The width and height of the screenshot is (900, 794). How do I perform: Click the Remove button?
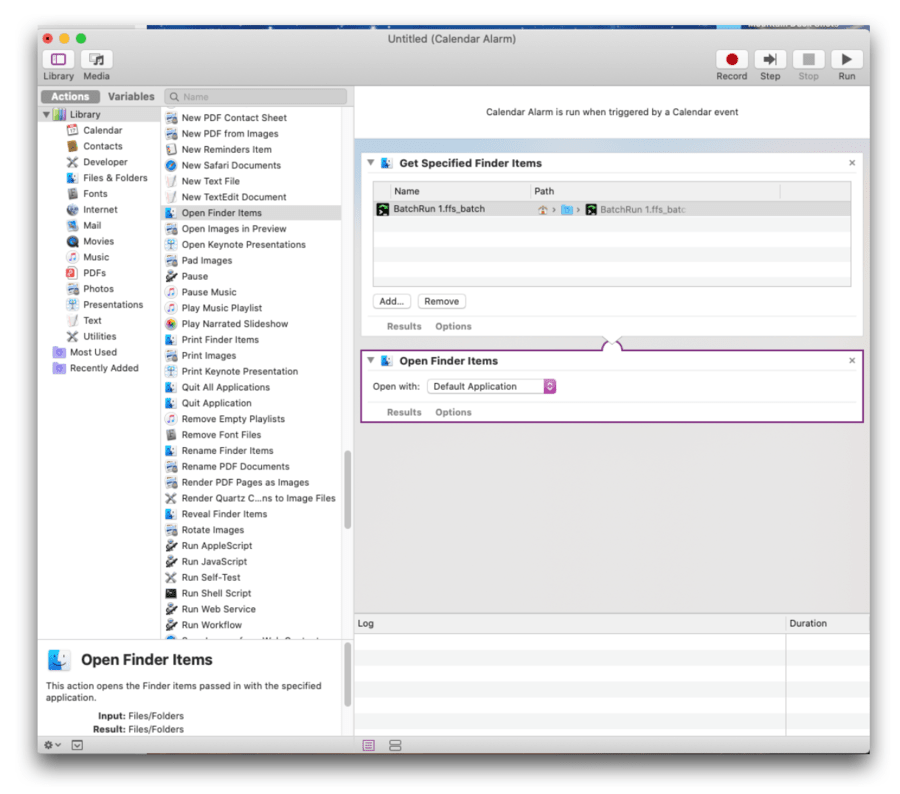tap(441, 301)
